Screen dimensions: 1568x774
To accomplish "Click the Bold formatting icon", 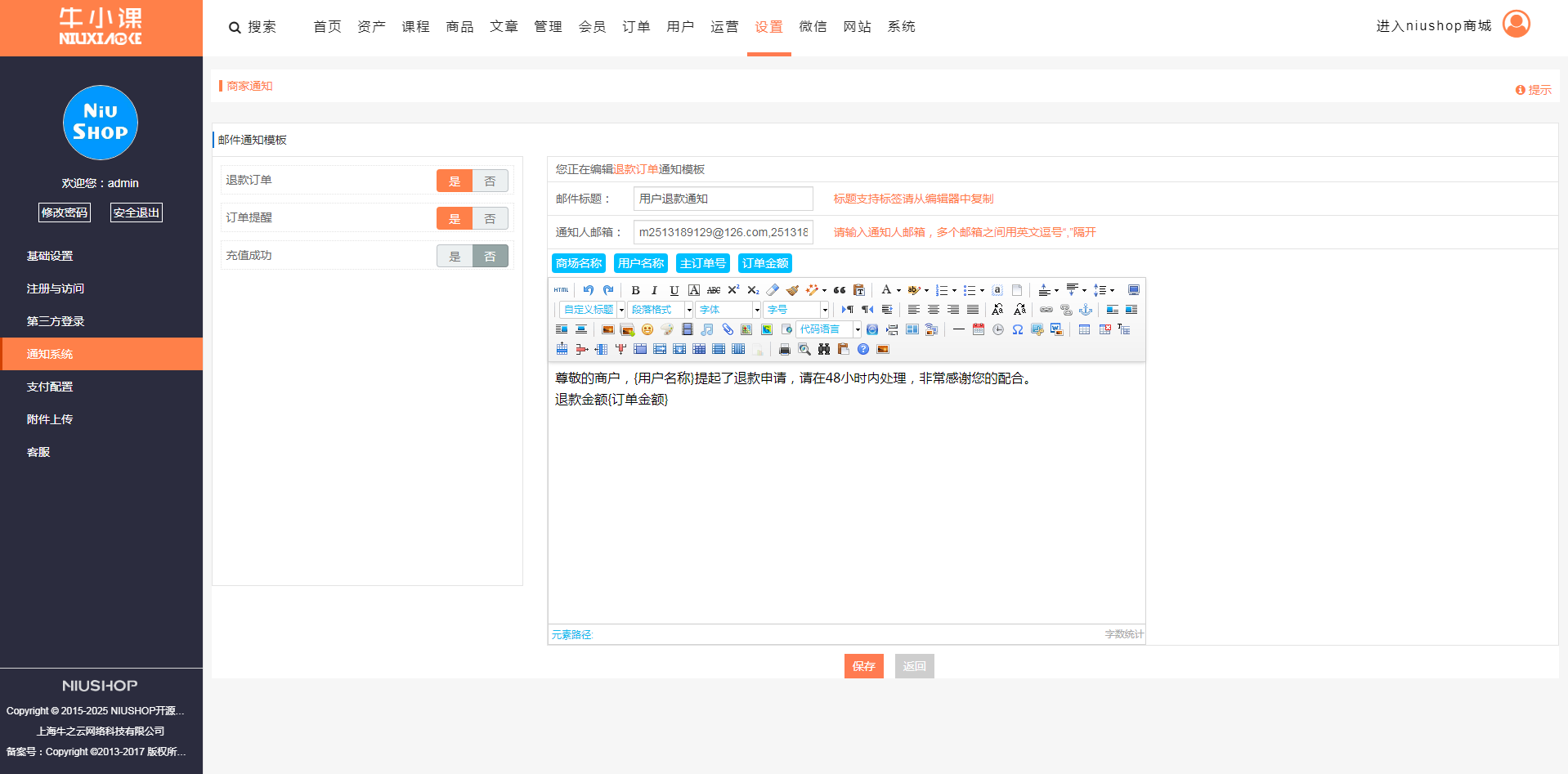I will click(635, 290).
